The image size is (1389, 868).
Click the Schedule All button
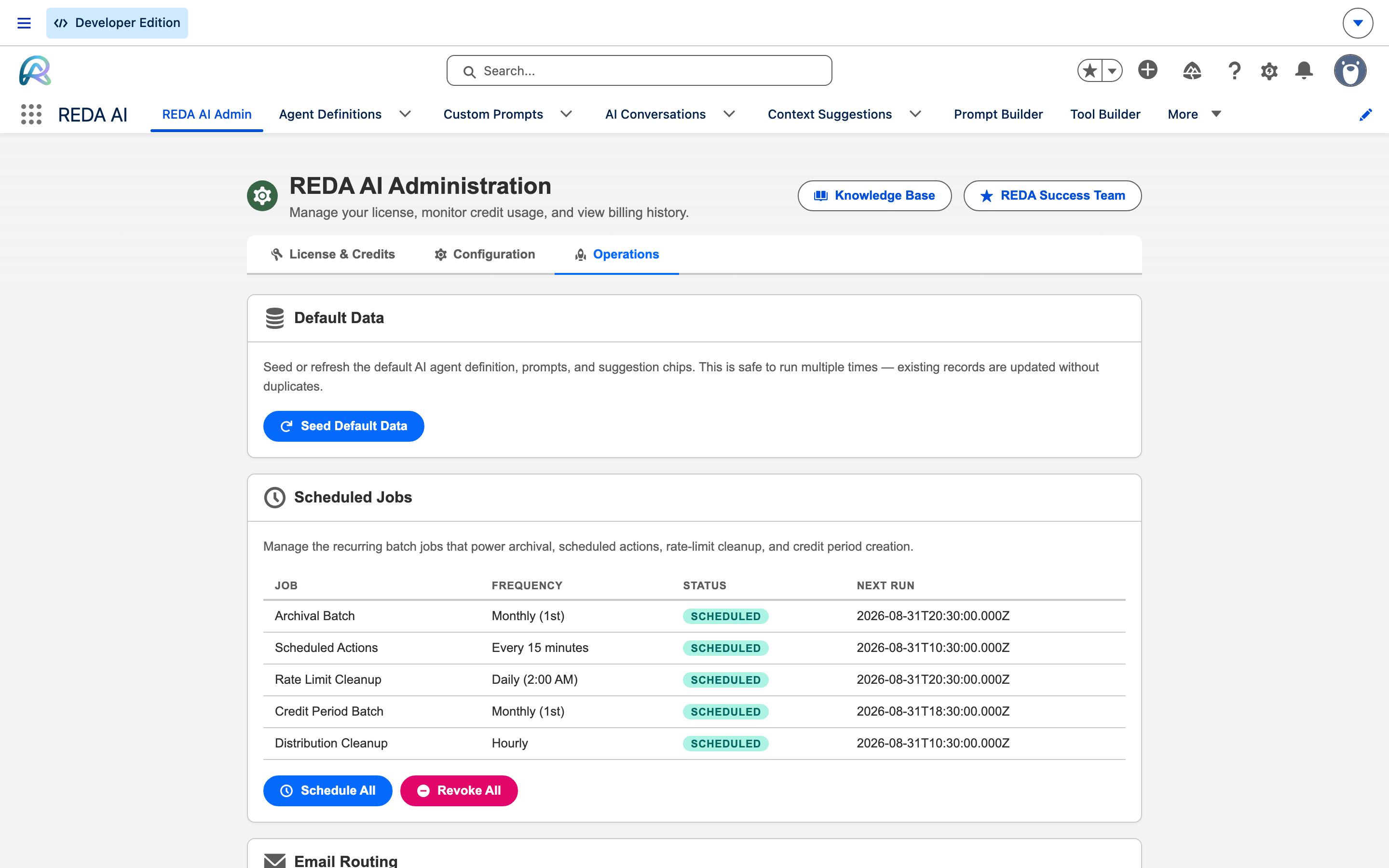[327, 790]
